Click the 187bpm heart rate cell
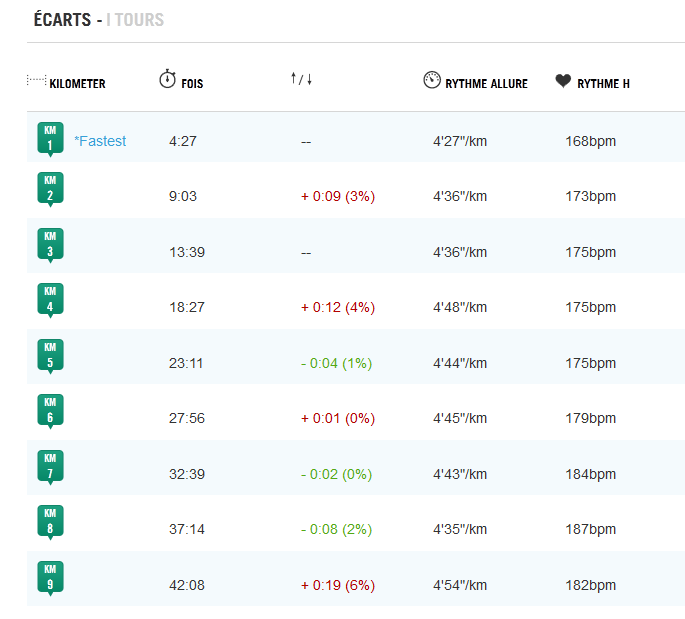The height and width of the screenshot is (619, 685). pos(591,529)
